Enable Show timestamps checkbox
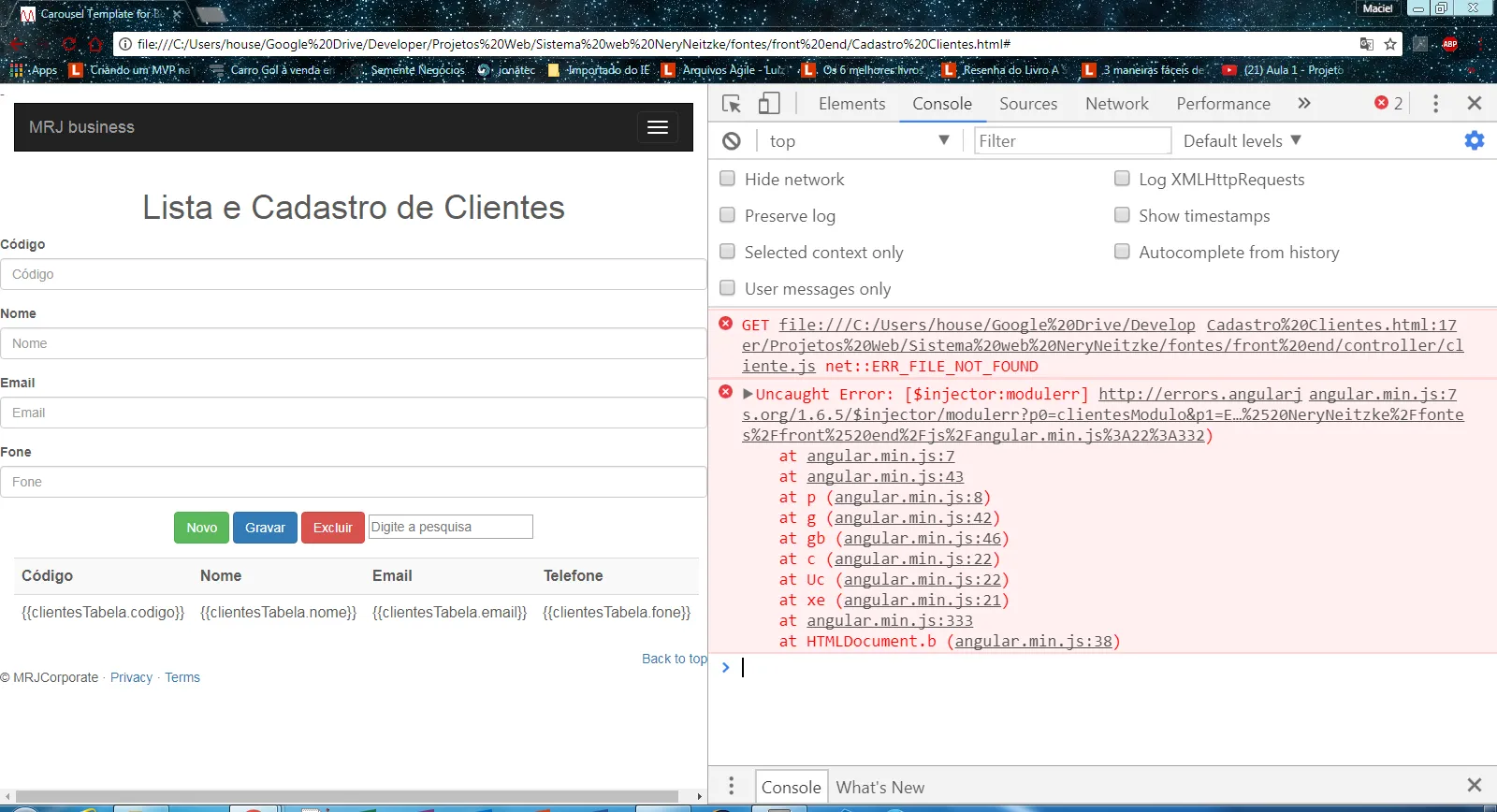The image size is (1497, 812). click(1122, 215)
